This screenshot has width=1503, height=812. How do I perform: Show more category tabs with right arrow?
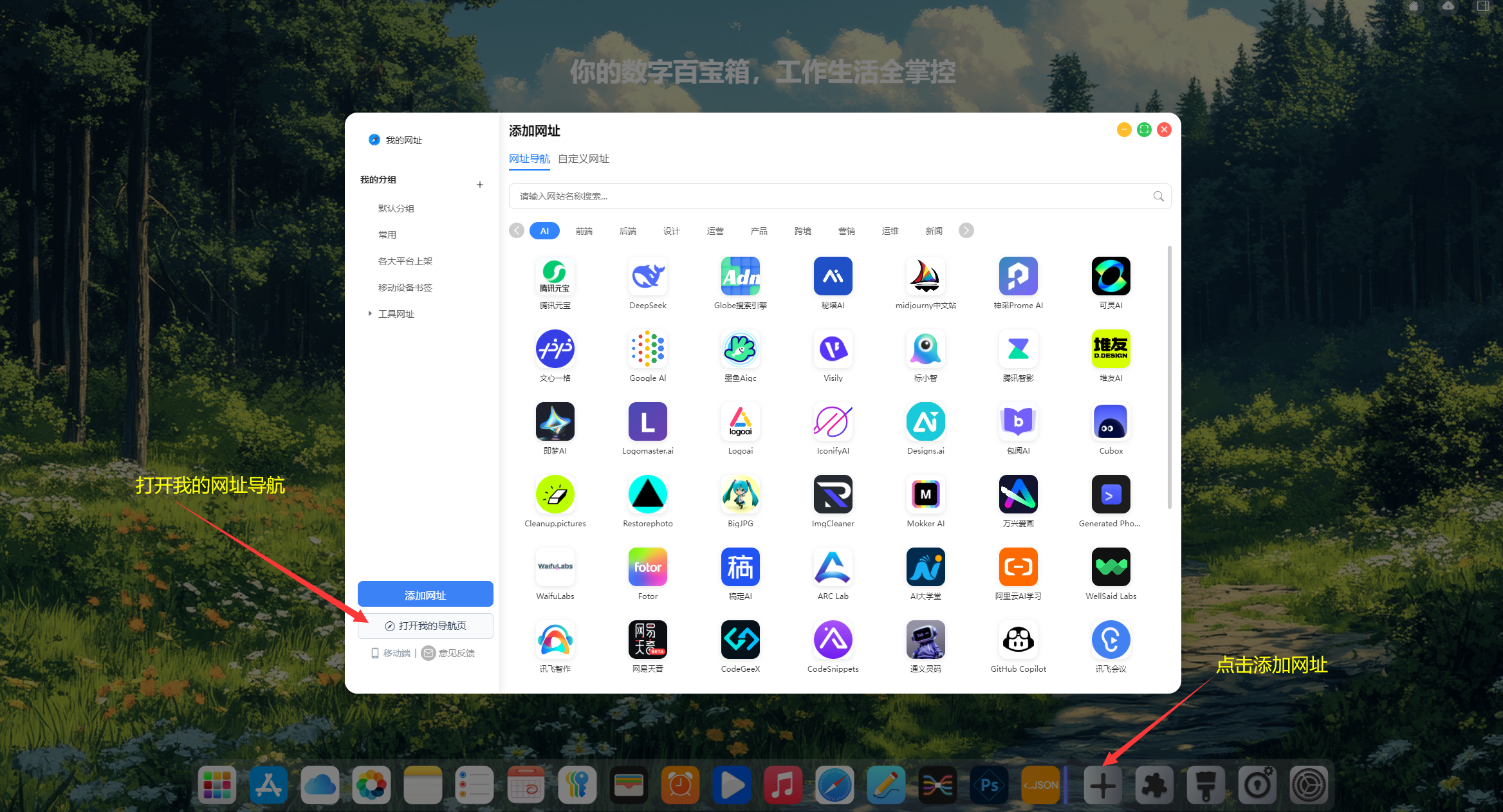point(966,230)
